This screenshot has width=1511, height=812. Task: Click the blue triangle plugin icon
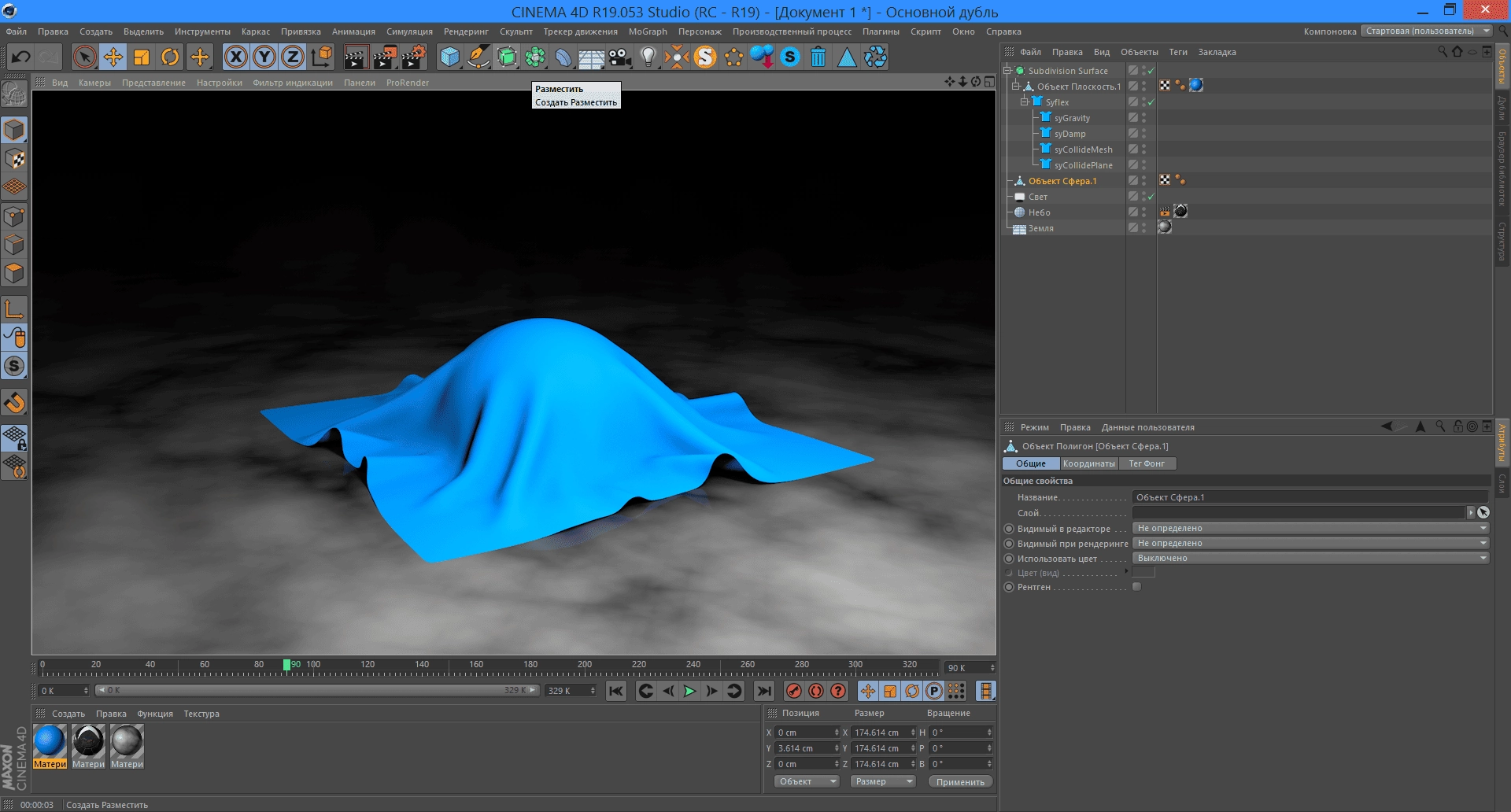click(x=847, y=57)
